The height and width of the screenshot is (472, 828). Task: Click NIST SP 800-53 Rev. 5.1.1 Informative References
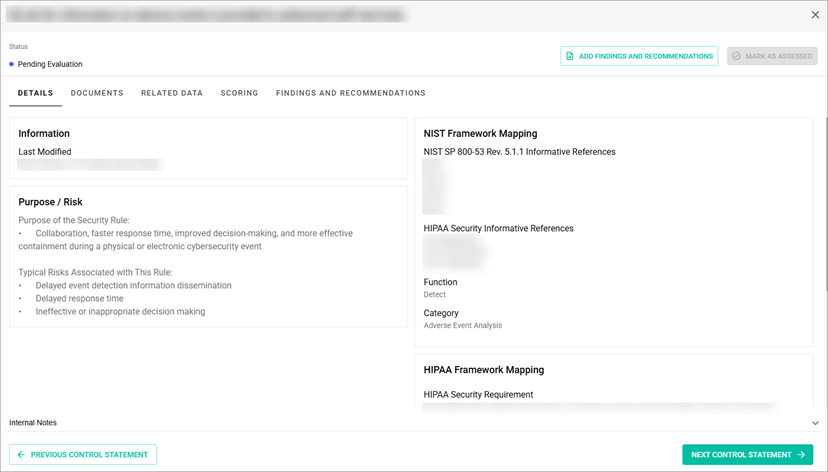pos(520,152)
